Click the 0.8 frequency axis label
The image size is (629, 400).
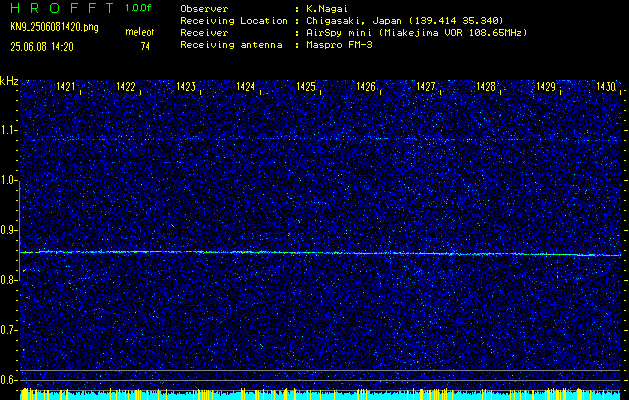[x=8, y=280]
